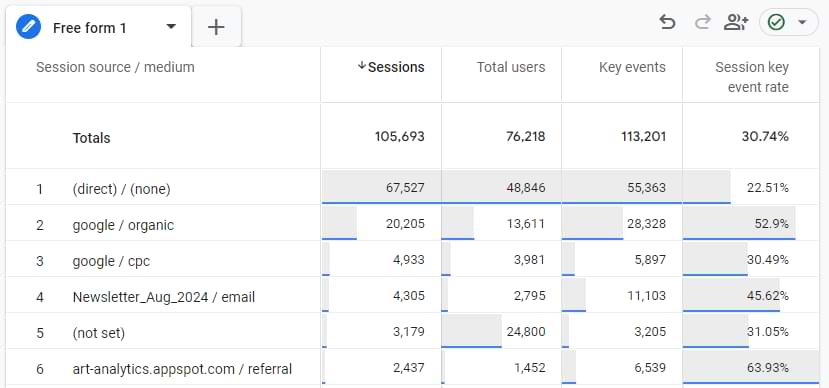
Task: Click the sort arrow beside Sessions
Action: 362,66
